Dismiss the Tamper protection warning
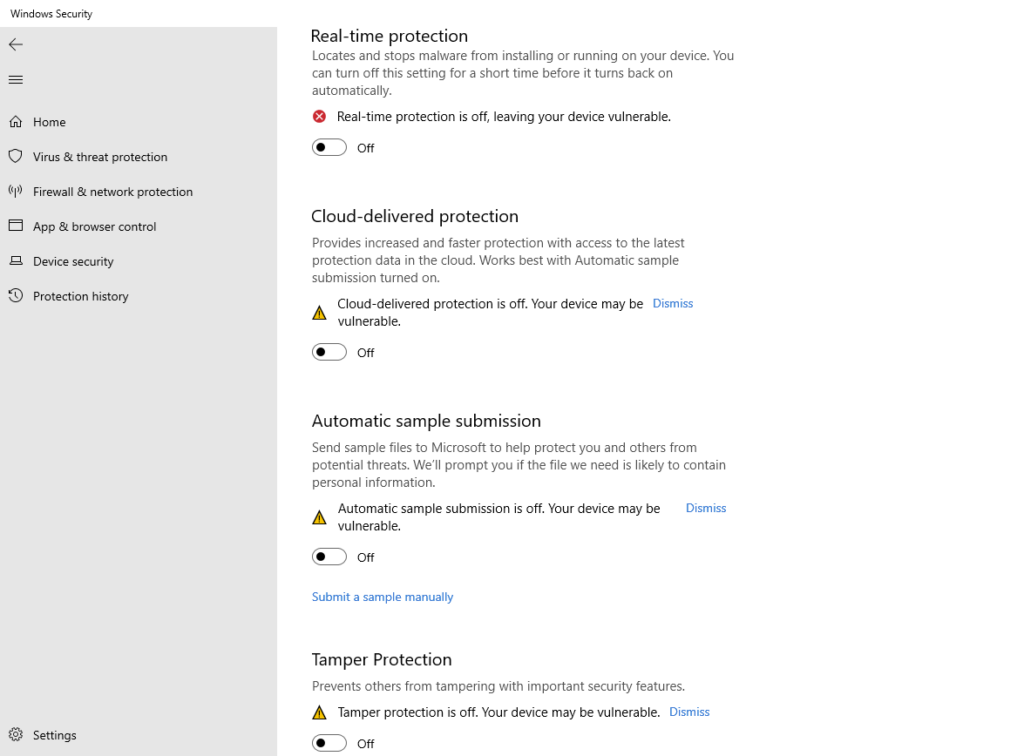The width and height of the screenshot is (1024, 756). 689,712
